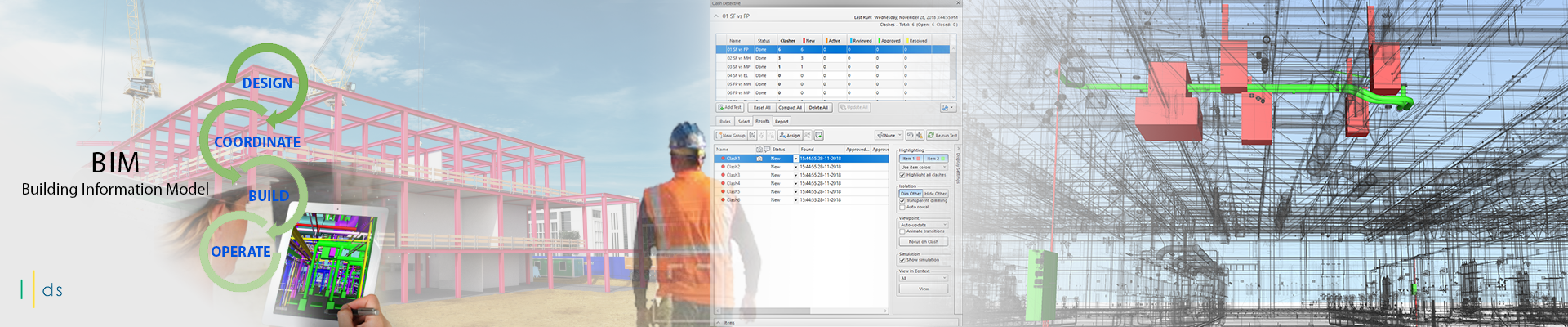This screenshot has width=1568, height=327.
Task: Select test row 02 SF vs MH
Action: [x=833, y=58]
